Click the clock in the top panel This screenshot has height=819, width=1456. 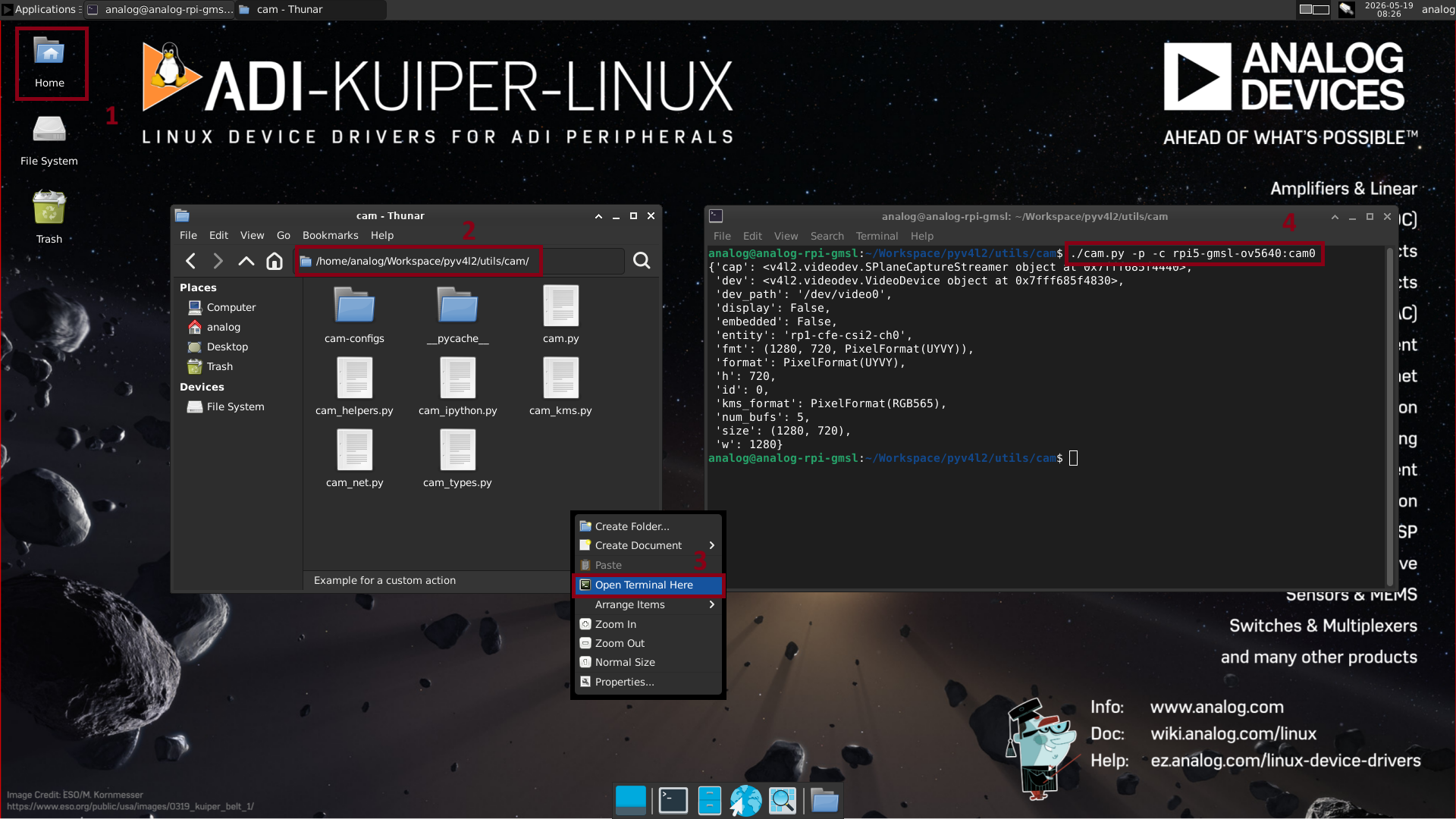pyautogui.click(x=1389, y=9)
